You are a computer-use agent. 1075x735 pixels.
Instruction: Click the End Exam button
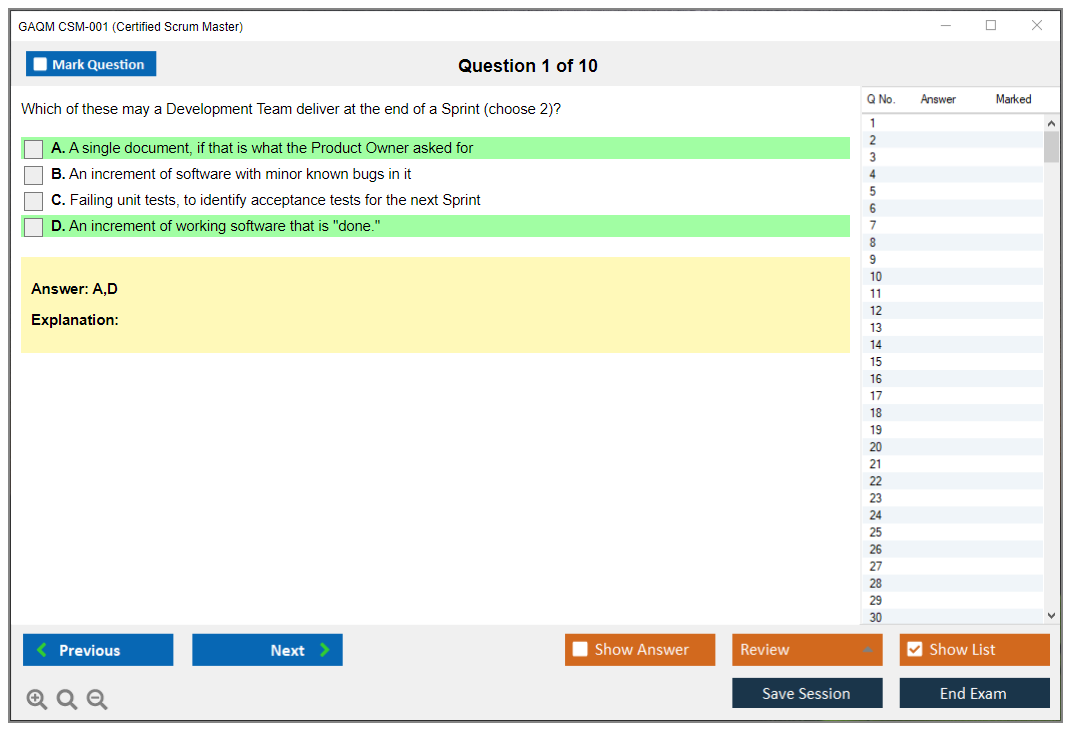pos(974,694)
